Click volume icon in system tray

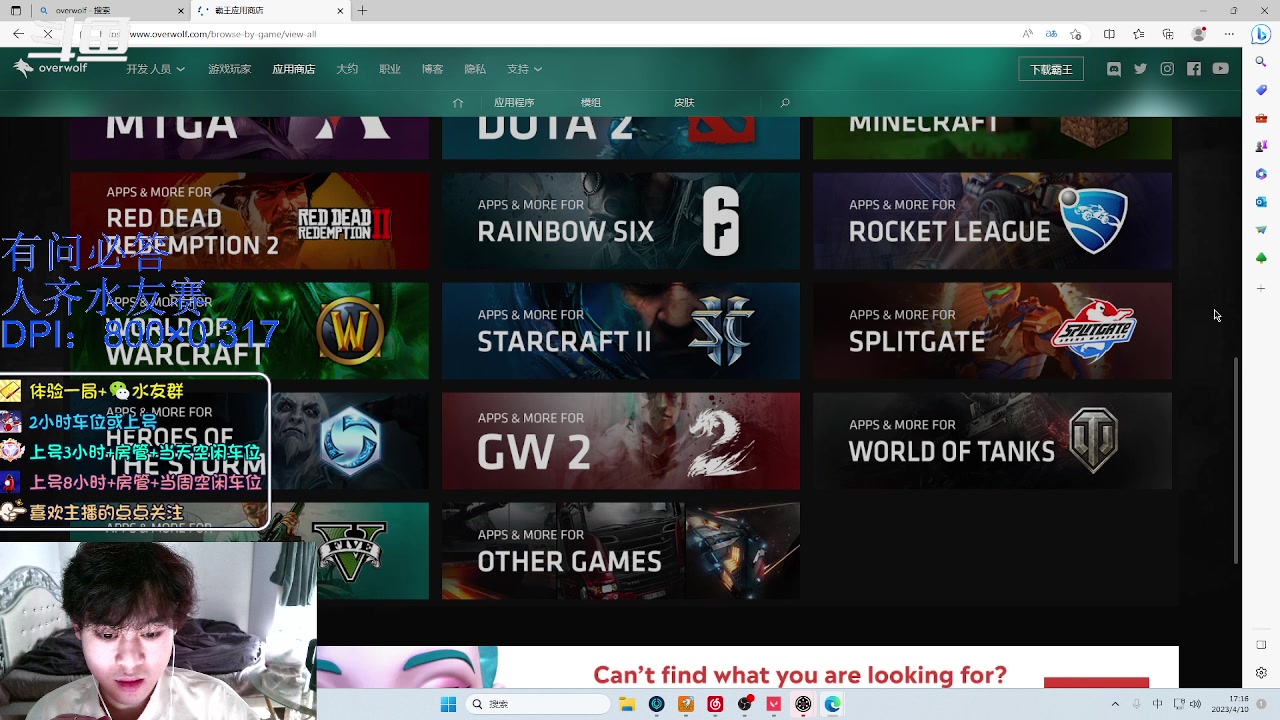pyautogui.click(x=1196, y=704)
